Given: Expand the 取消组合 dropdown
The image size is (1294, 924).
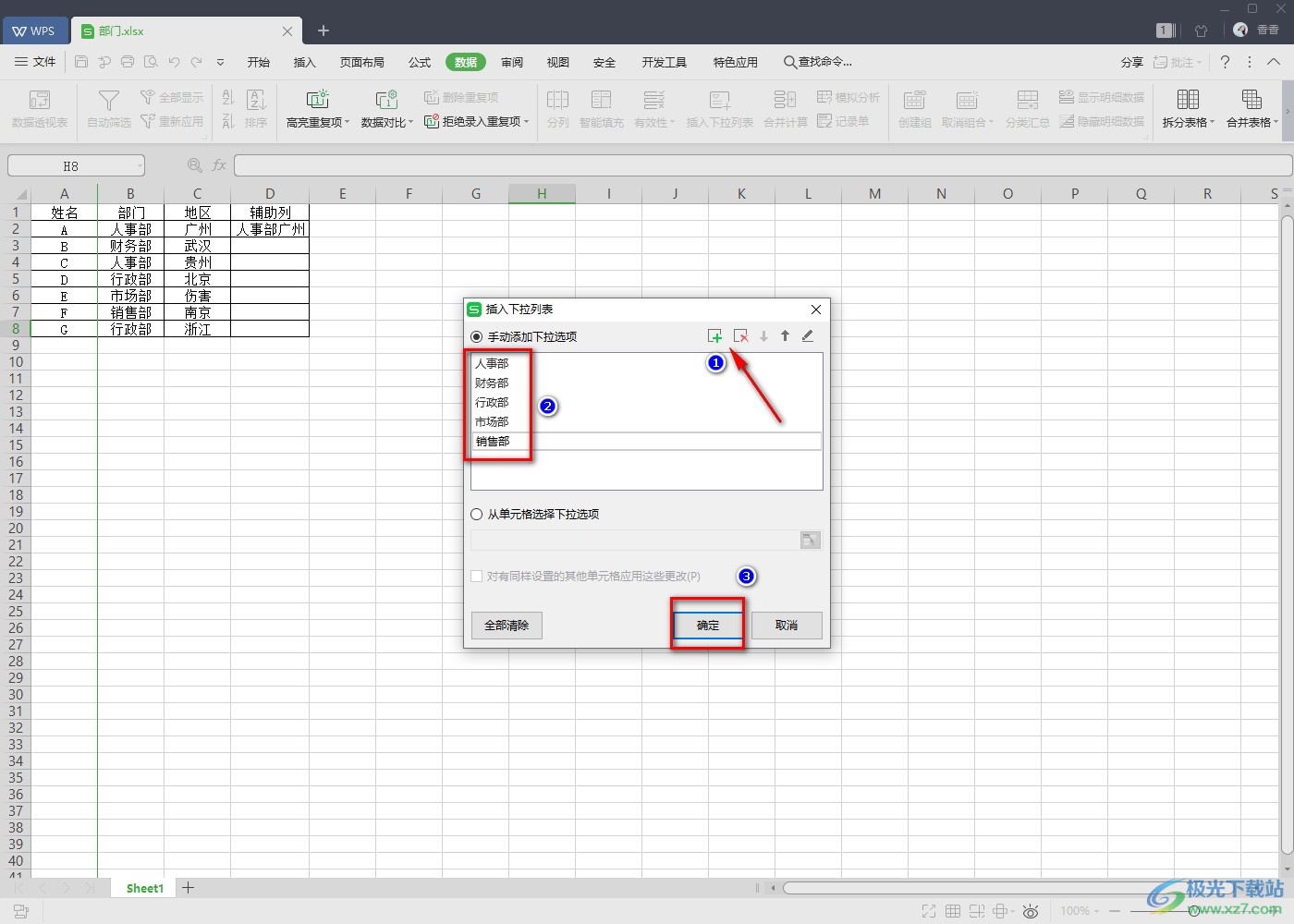Looking at the screenshot, I should pyautogui.click(x=991, y=123).
